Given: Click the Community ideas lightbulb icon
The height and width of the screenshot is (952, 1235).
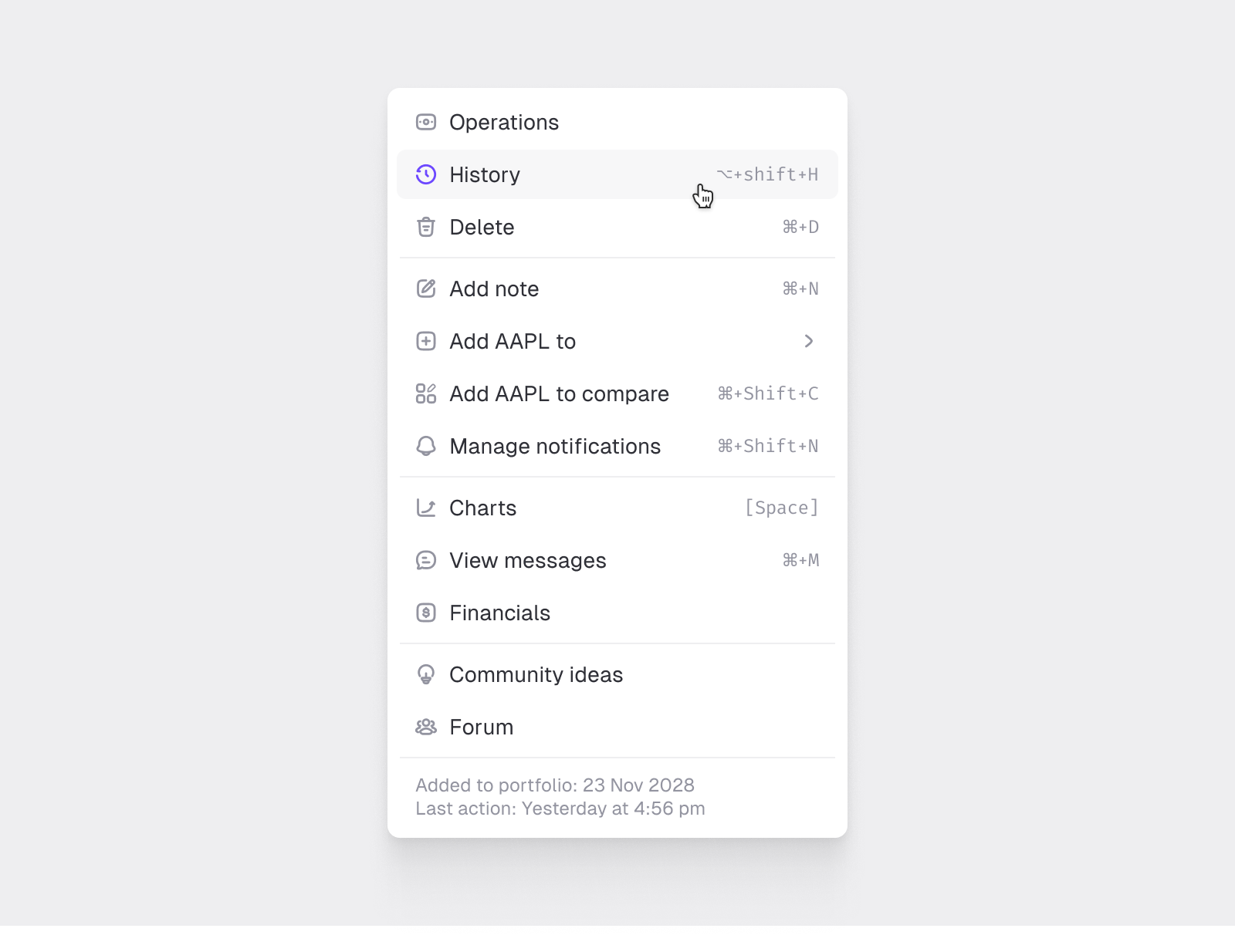Looking at the screenshot, I should pos(426,674).
